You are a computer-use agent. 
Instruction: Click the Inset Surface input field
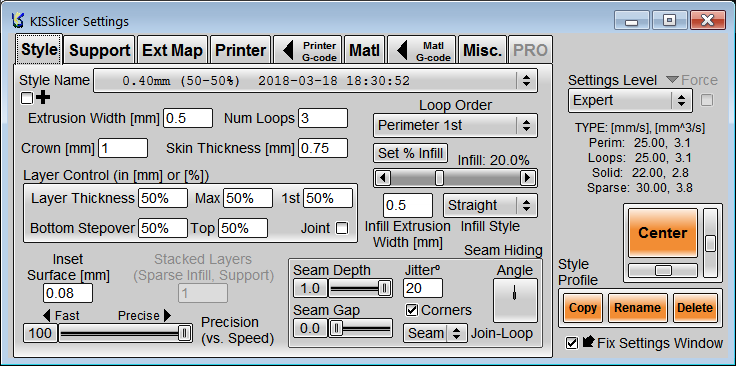[68, 293]
